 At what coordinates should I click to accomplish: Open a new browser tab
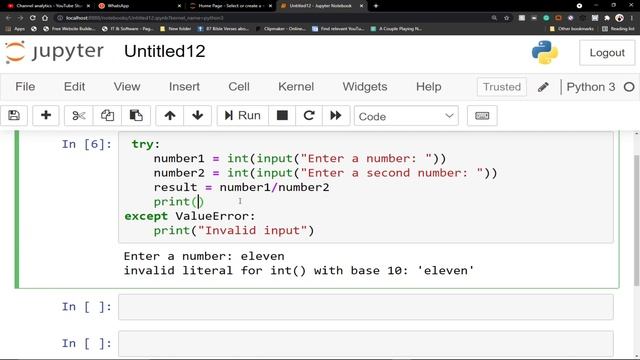pos(376,6)
